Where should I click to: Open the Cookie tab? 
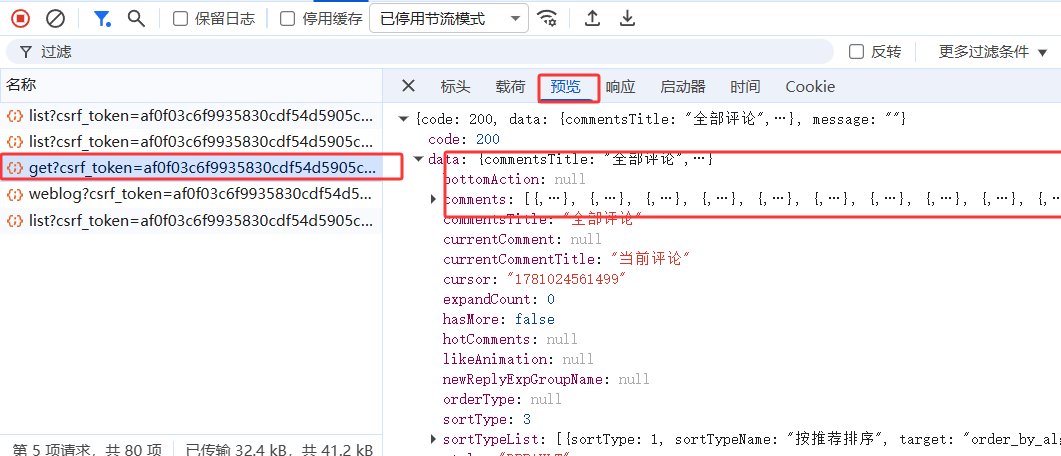coord(810,87)
